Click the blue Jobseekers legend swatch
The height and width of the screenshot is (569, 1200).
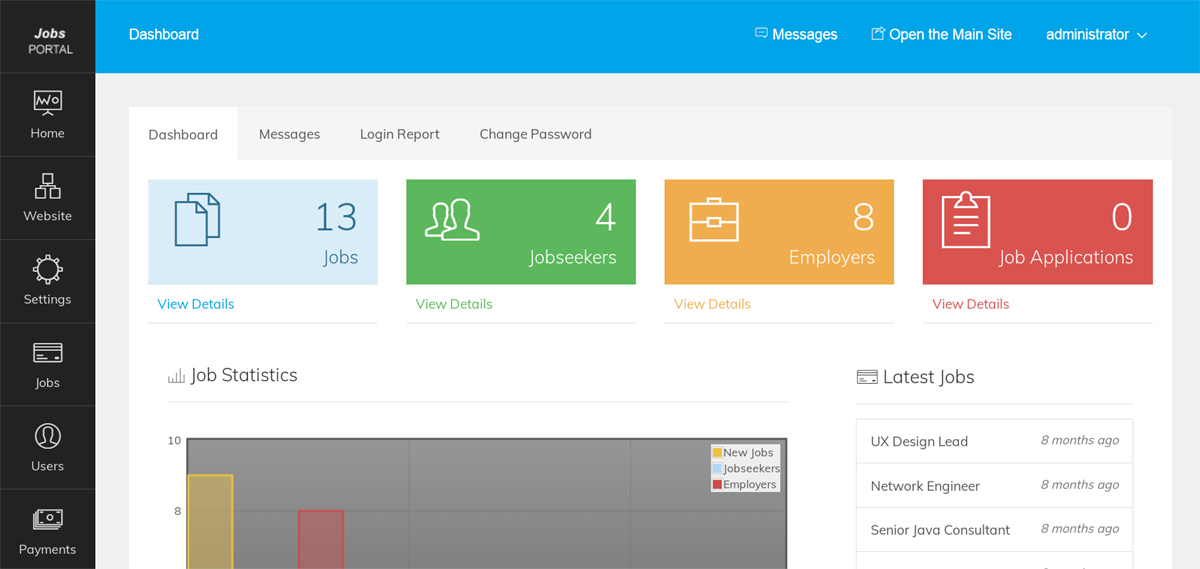pos(717,469)
